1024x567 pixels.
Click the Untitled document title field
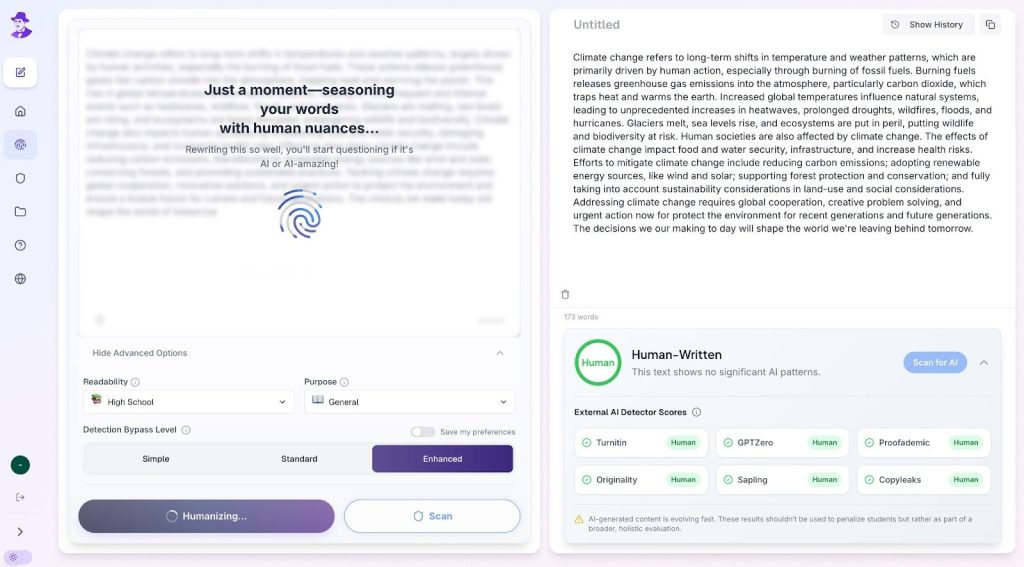(x=597, y=25)
